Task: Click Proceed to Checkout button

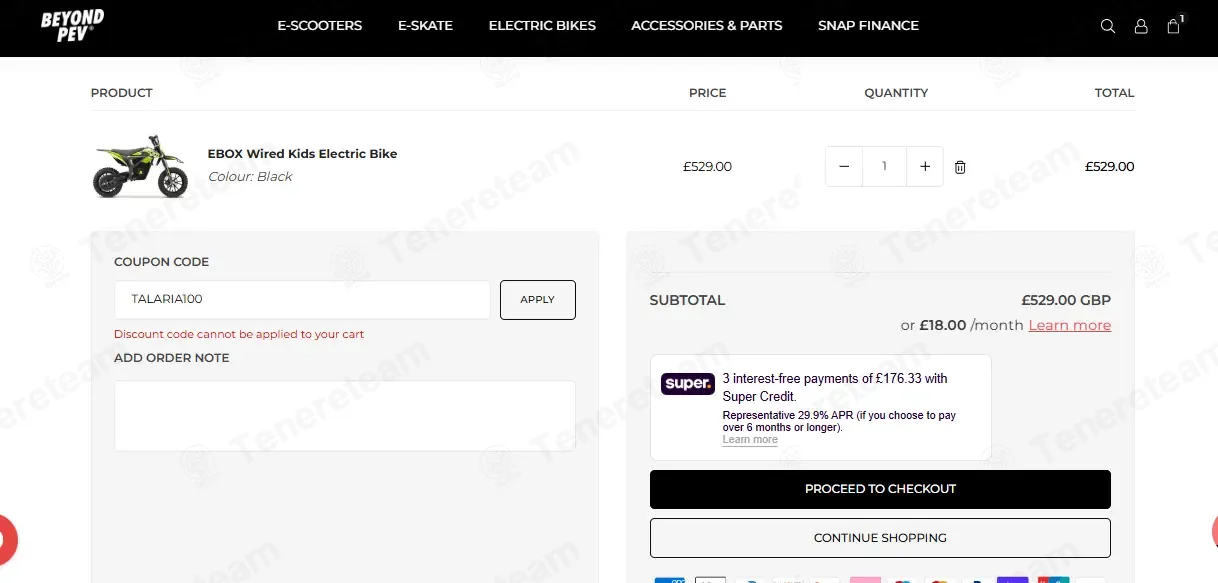Action: [880, 489]
